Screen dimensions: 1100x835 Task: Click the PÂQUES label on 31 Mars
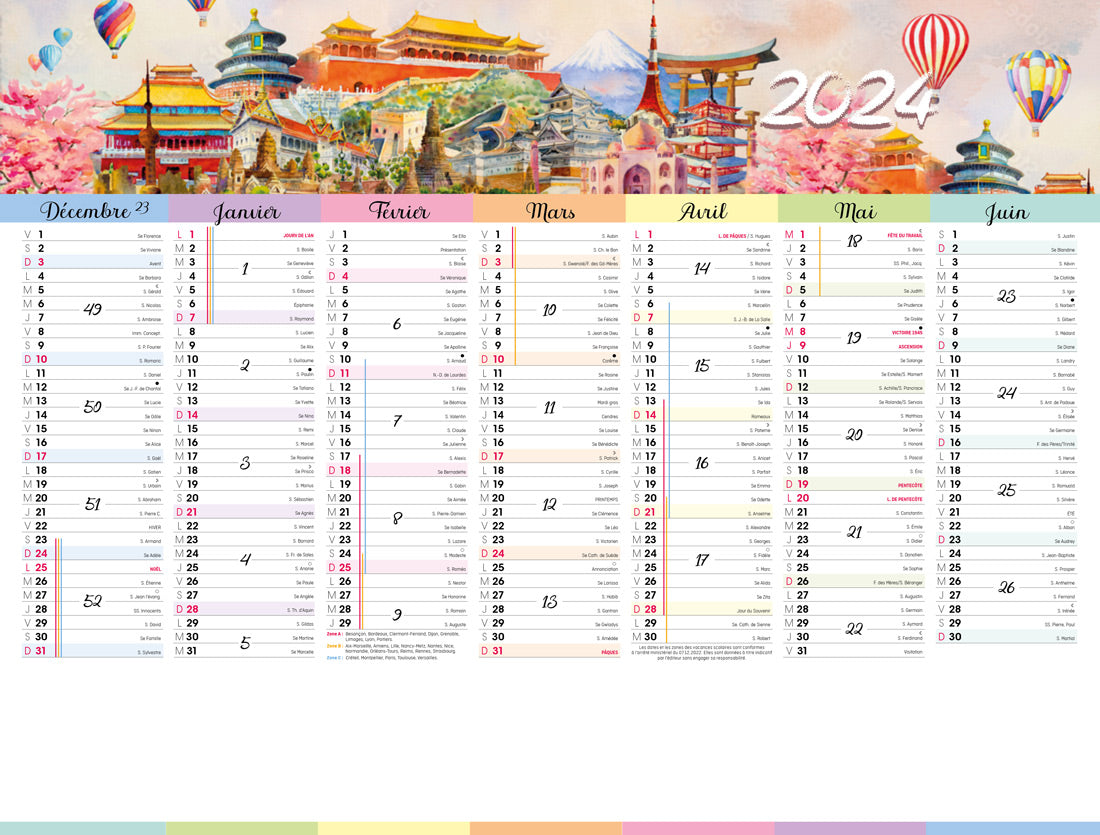click(x=610, y=653)
